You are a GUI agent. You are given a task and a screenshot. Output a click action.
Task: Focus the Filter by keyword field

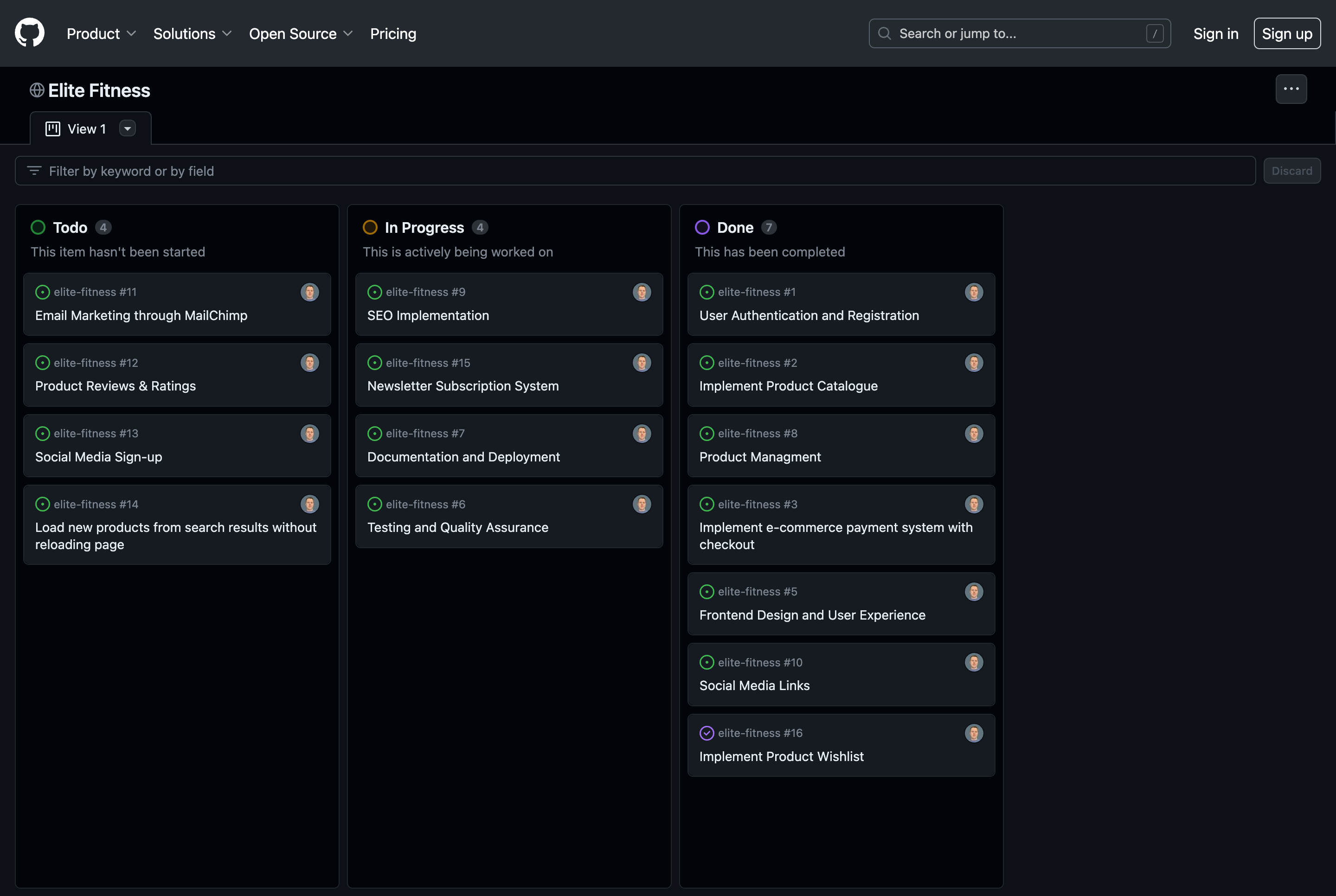click(635, 171)
